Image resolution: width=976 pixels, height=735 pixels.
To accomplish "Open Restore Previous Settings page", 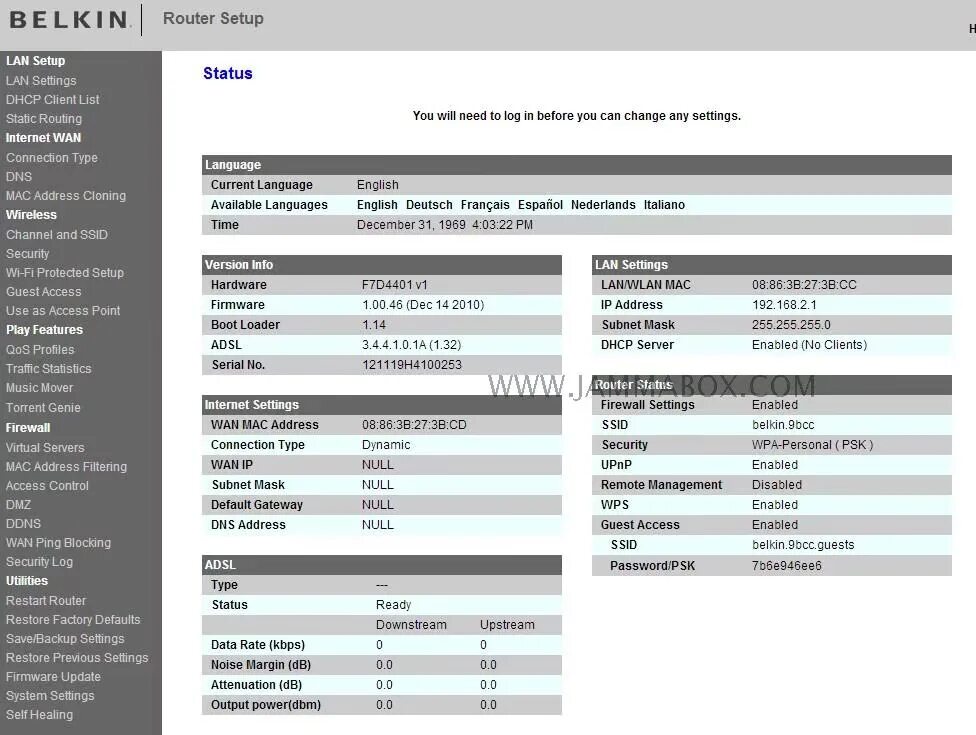I will (77, 657).
